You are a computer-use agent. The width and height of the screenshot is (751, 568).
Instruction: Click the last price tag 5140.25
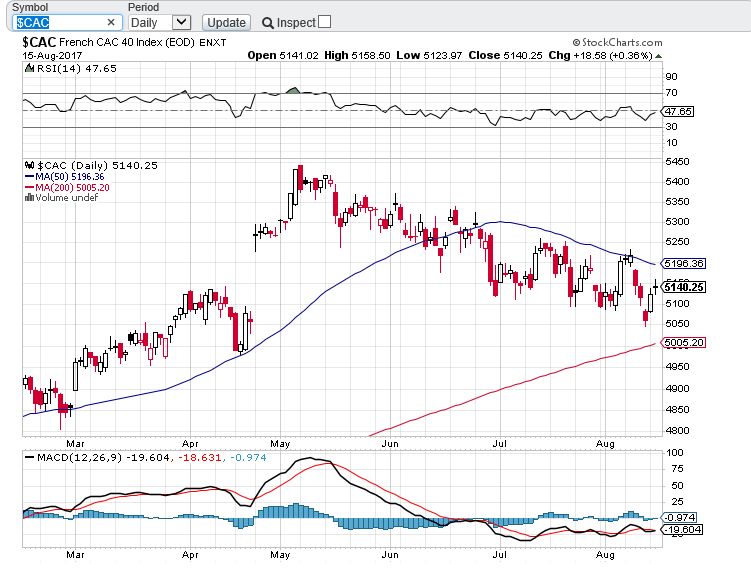[683, 287]
